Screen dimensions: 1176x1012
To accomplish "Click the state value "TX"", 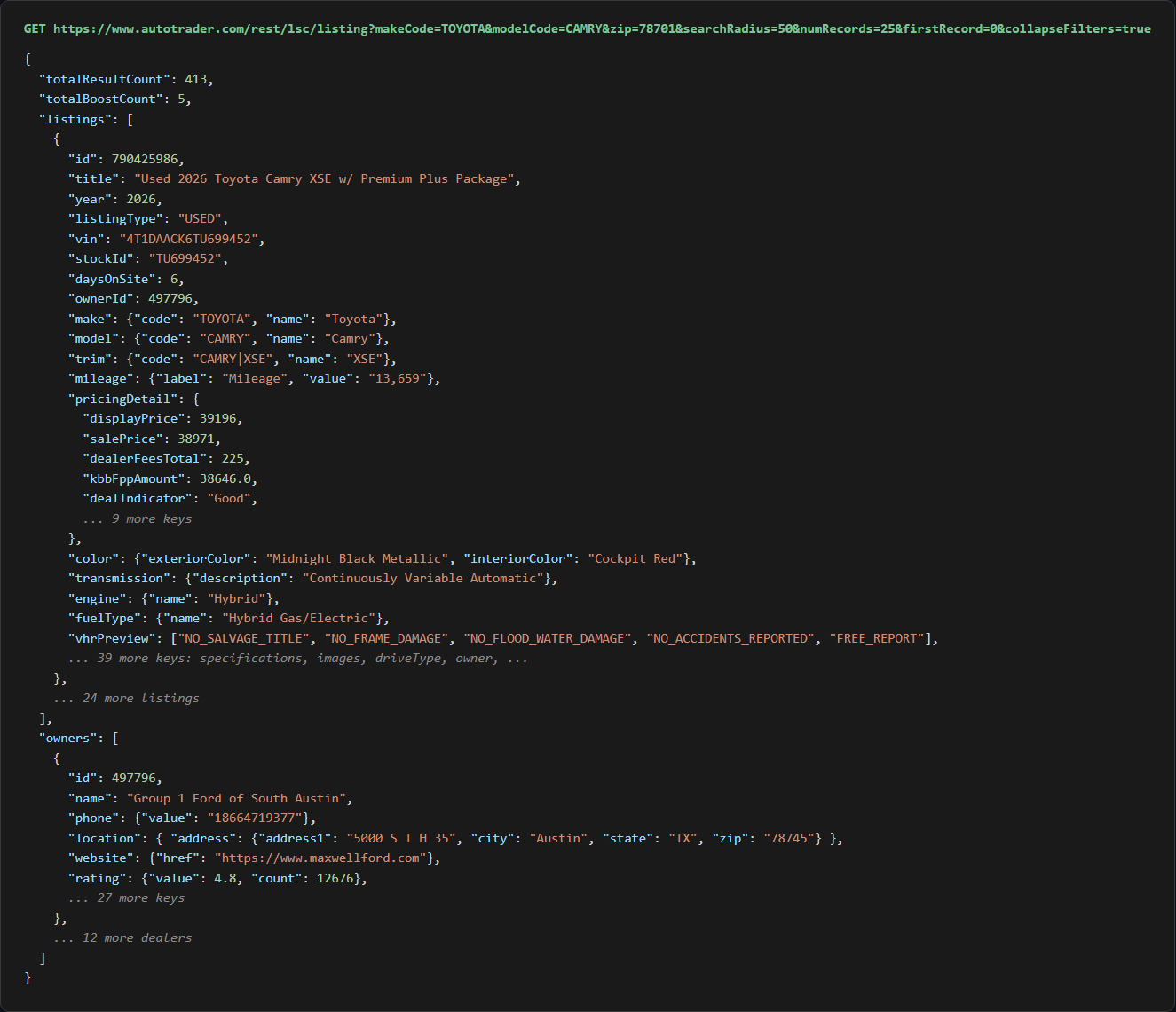I will pos(683,838).
